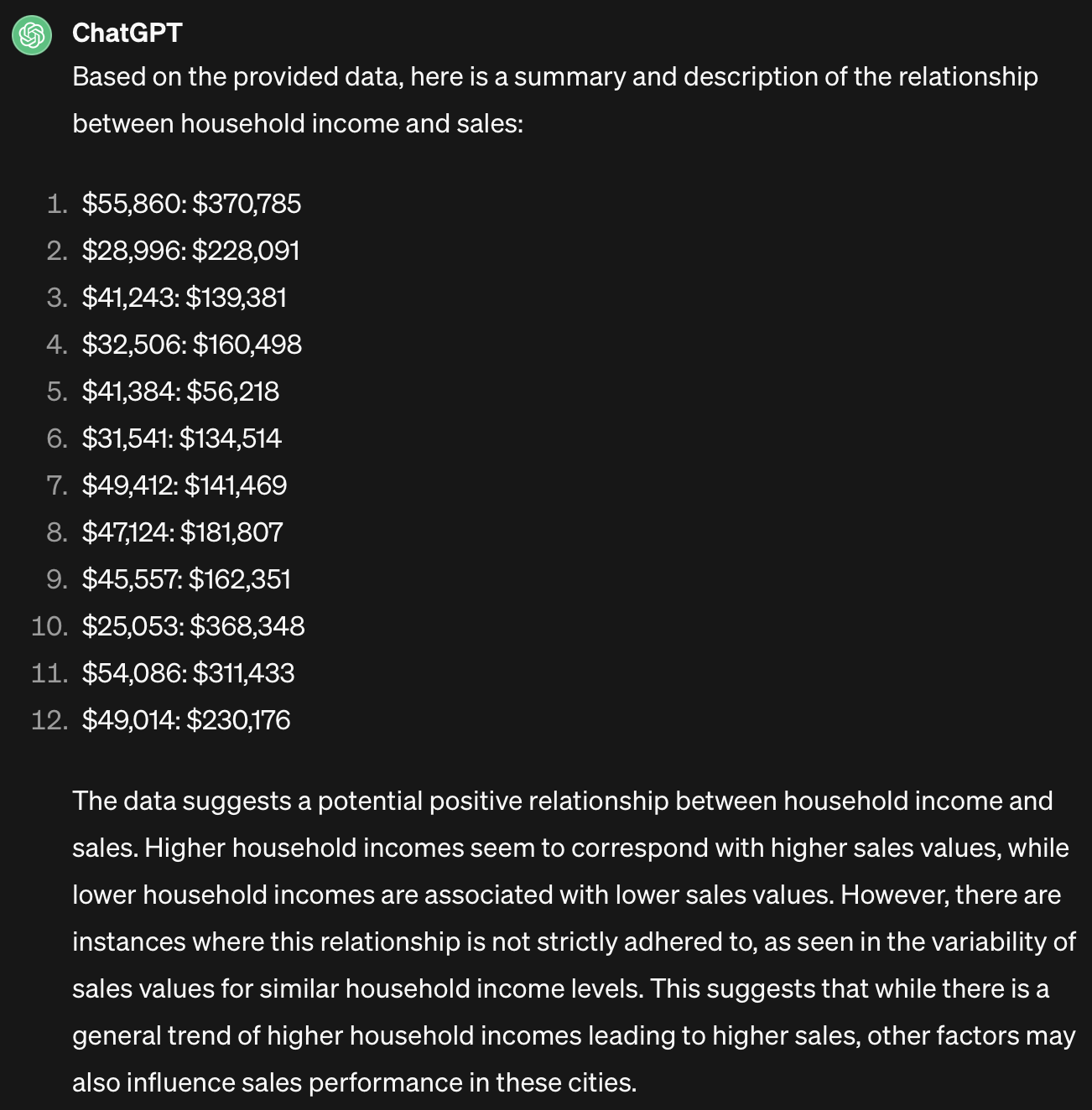This screenshot has height=1110, width=1092.
Task: Click the final line 'also influence sales performance'
Action: (x=354, y=1083)
